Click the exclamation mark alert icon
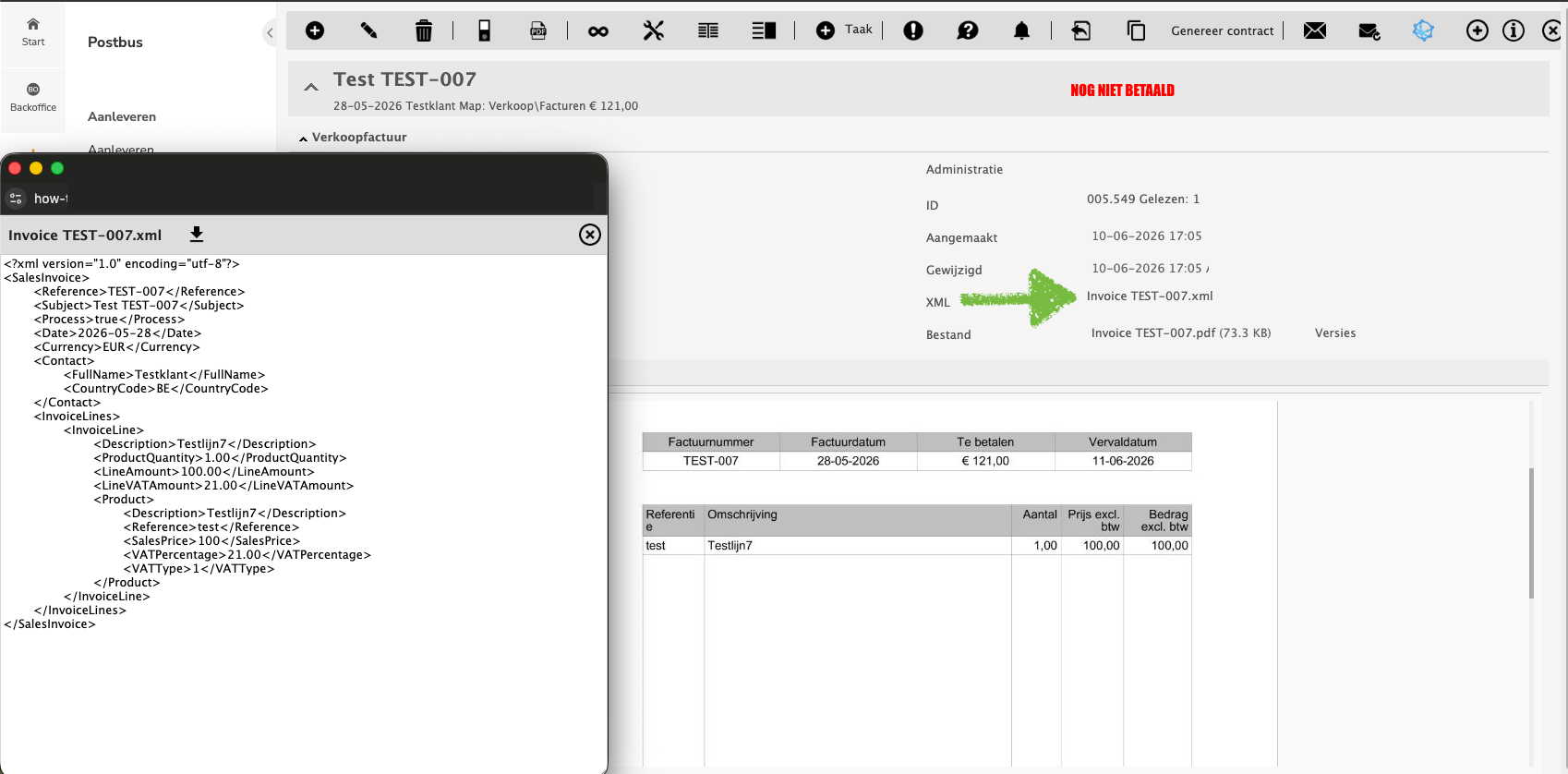The image size is (1568, 774). point(913,30)
